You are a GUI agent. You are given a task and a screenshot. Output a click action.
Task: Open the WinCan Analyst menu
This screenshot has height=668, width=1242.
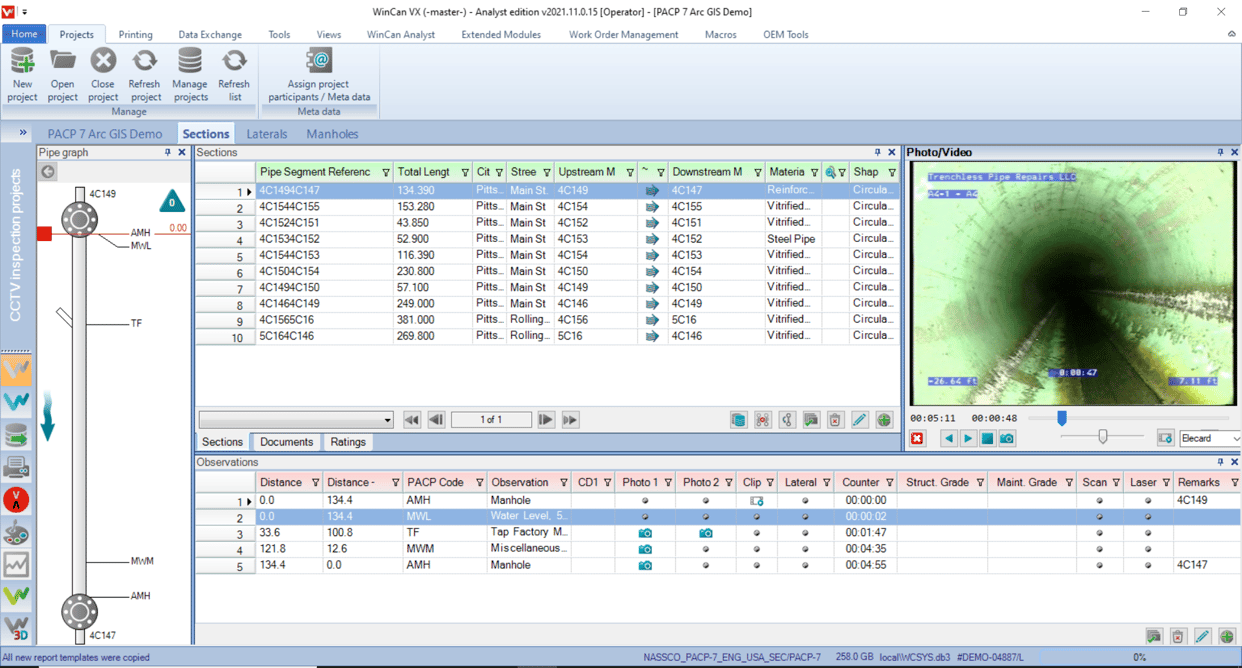point(400,33)
